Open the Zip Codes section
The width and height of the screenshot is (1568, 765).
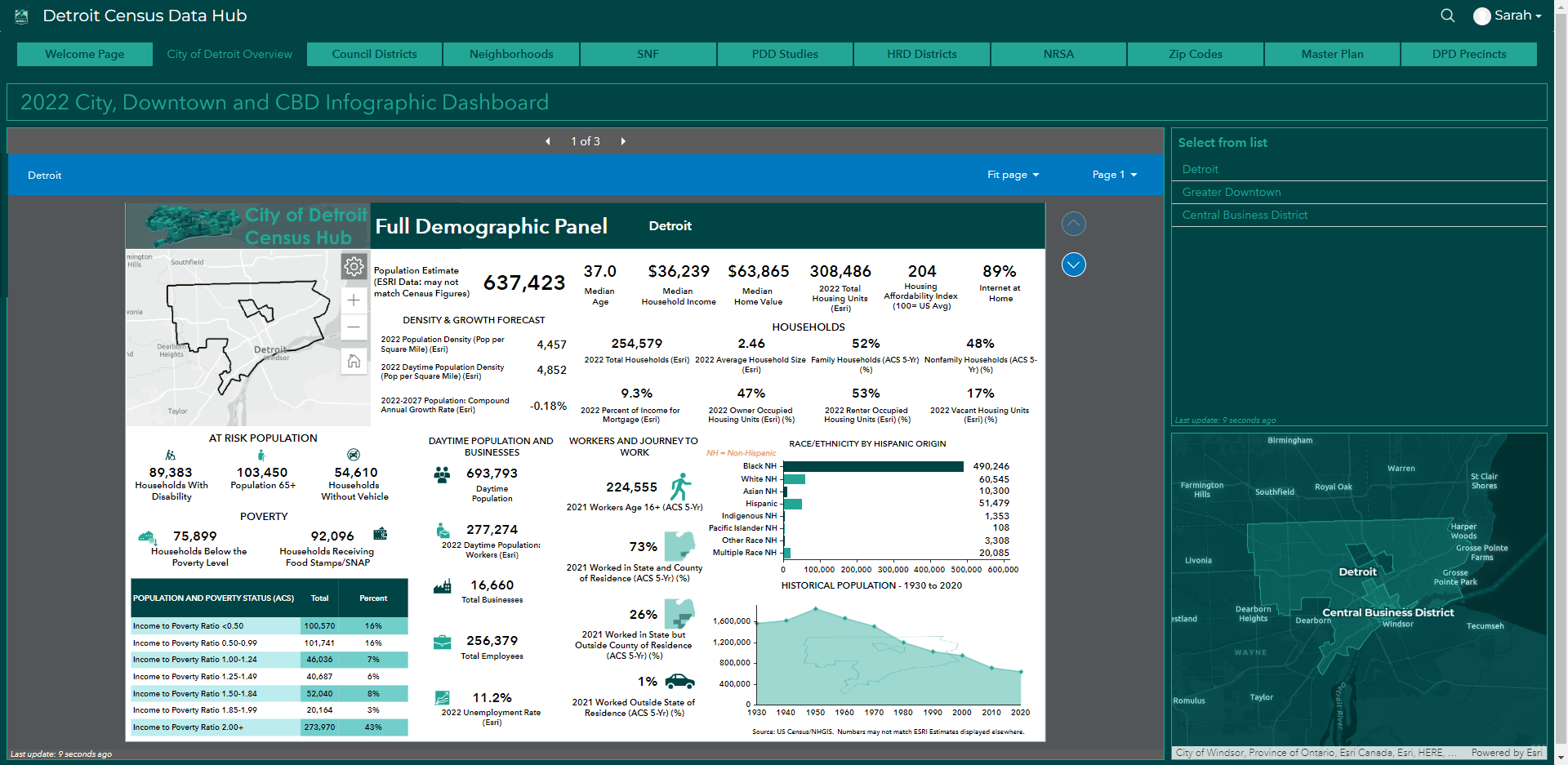1195,54
